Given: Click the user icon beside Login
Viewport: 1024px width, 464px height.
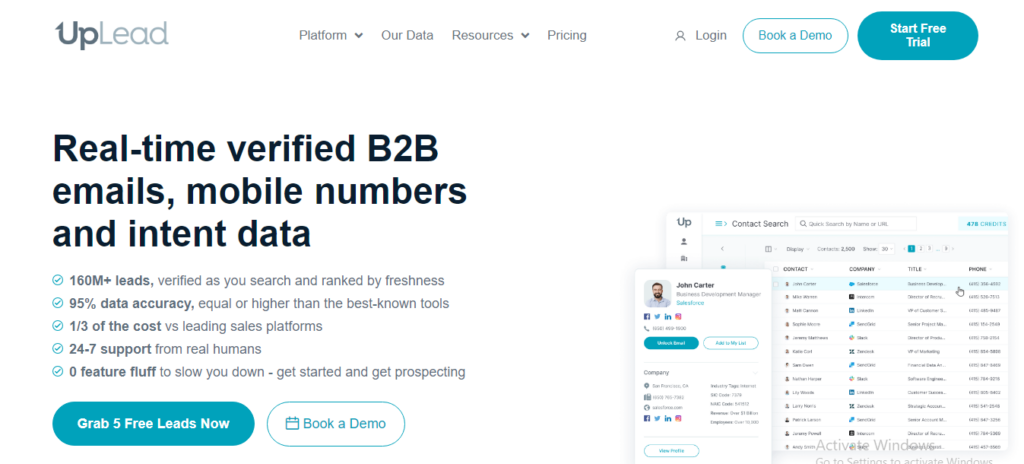Looking at the screenshot, I should pyautogui.click(x=680, y=36).
